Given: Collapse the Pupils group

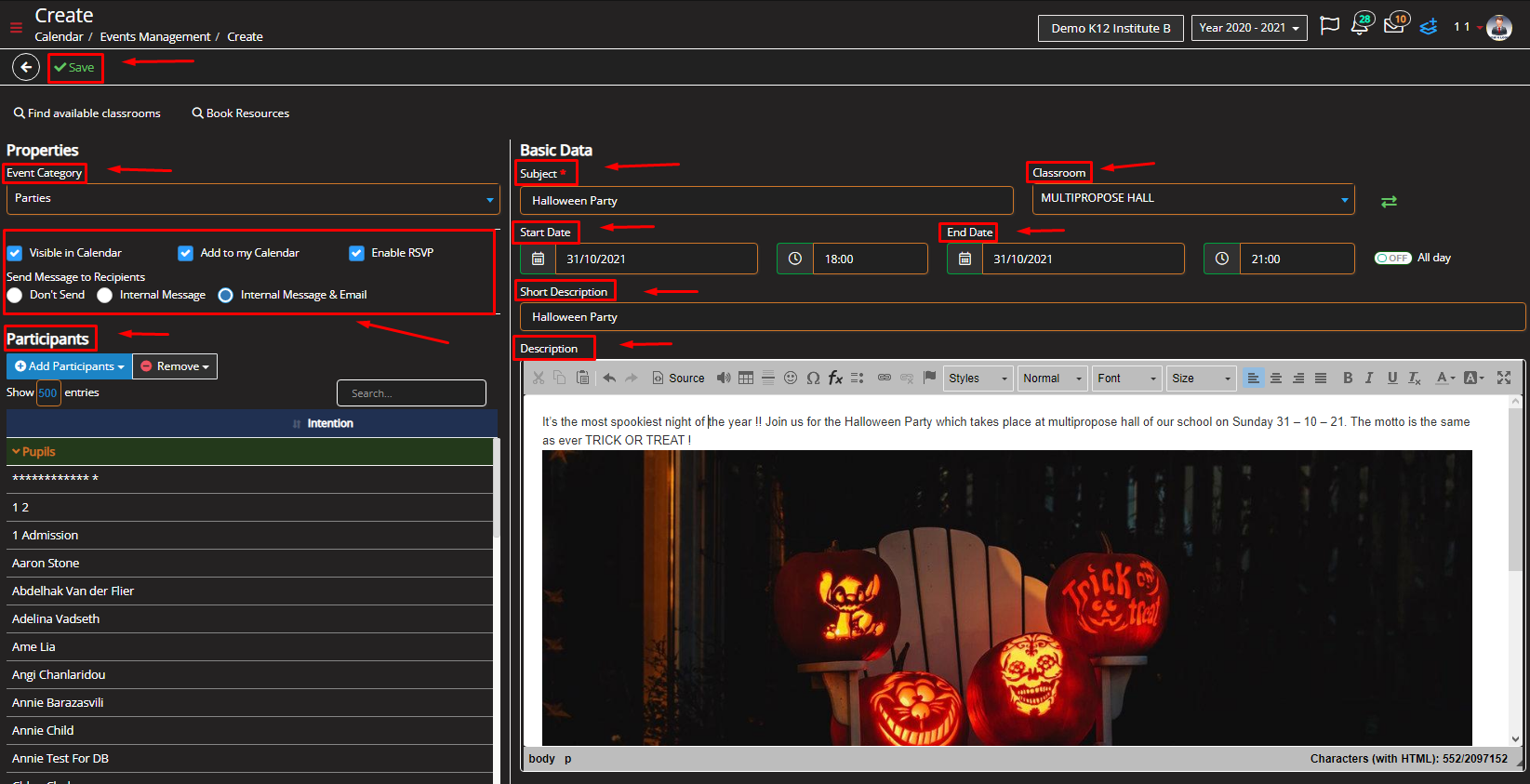Looking at the screenshot, I should (x=16, y=452).
